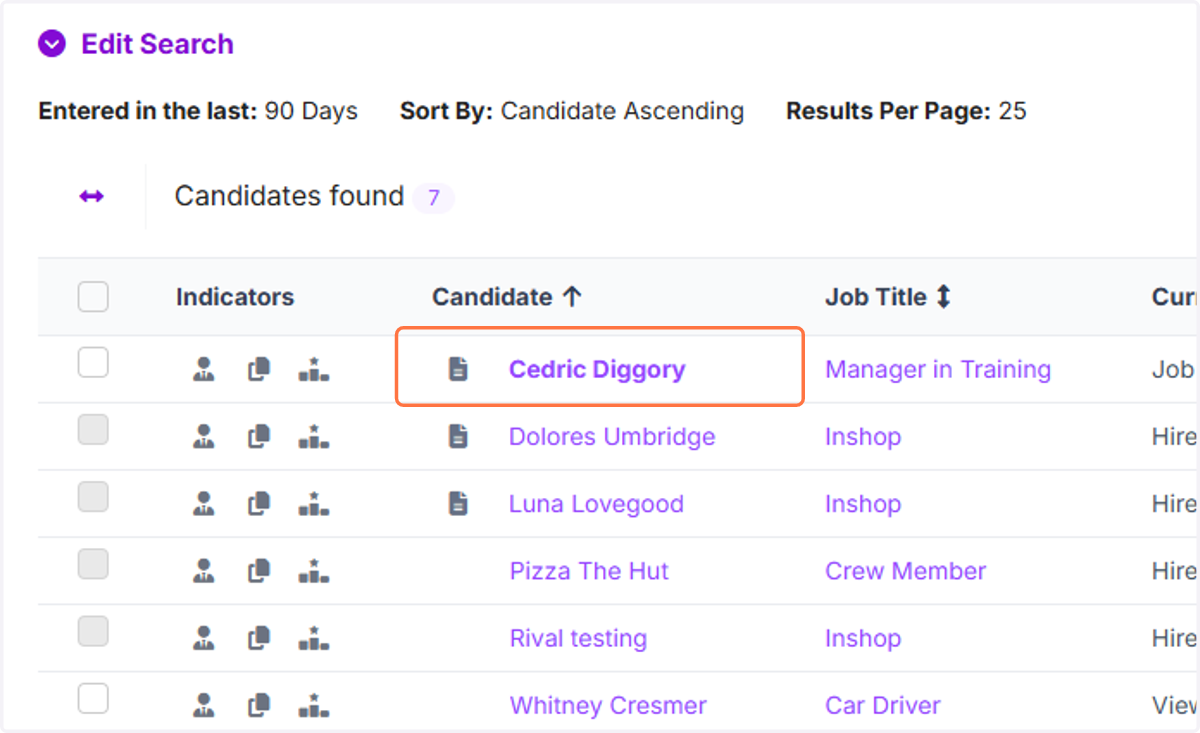Image resolution: width=1200 pixels, height=733 pixels.
Task: Toggle column width double-arrow icon
Action: coord(92,197)
